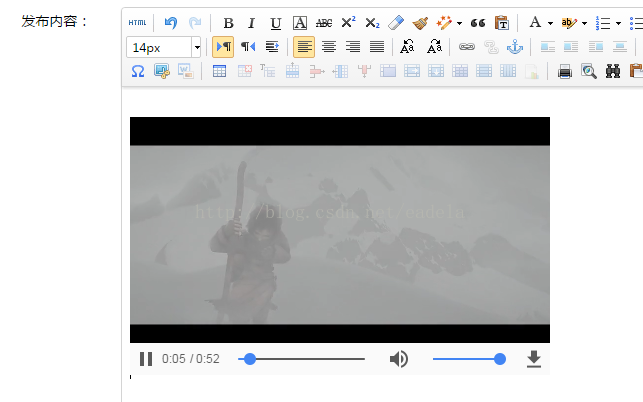Print the editor content
This screenshot has height=402, width=643.
pyautogui.click(x=565, y=71)
